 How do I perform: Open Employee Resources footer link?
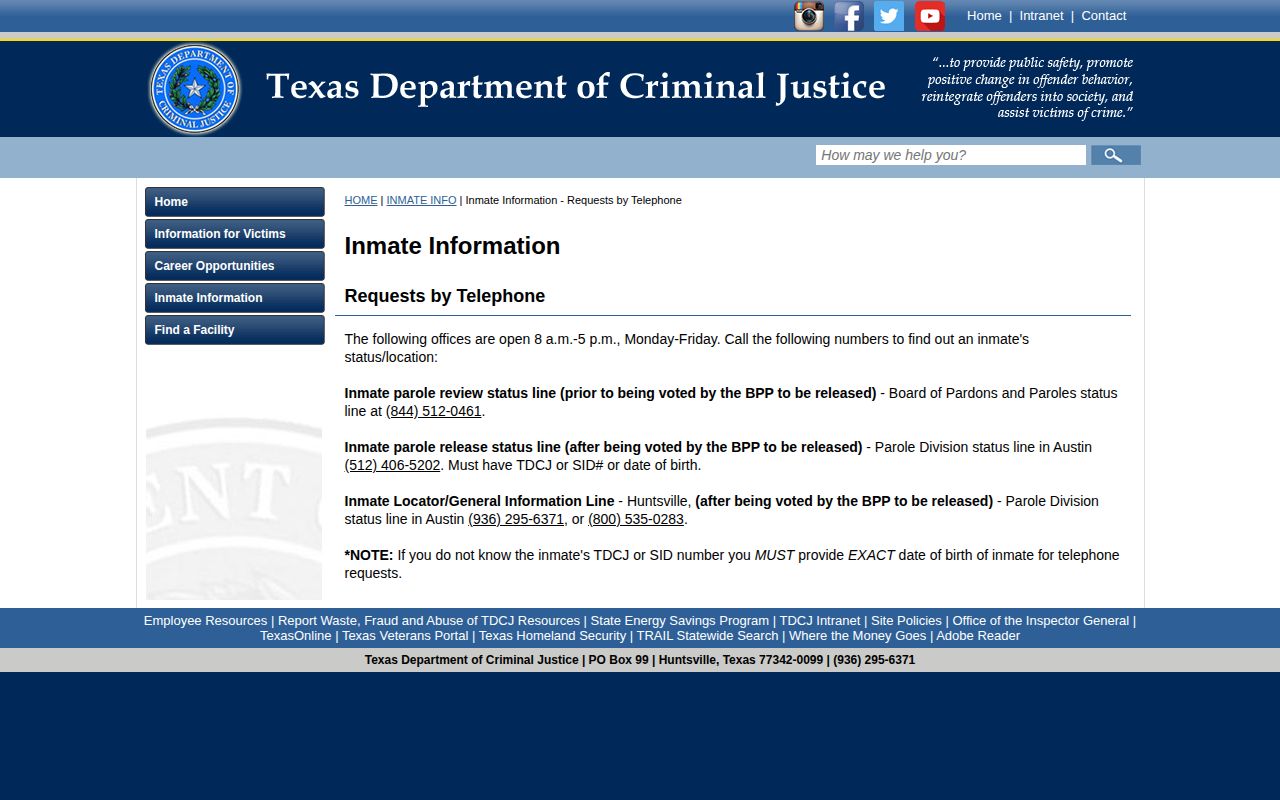[x=205, y=621]
